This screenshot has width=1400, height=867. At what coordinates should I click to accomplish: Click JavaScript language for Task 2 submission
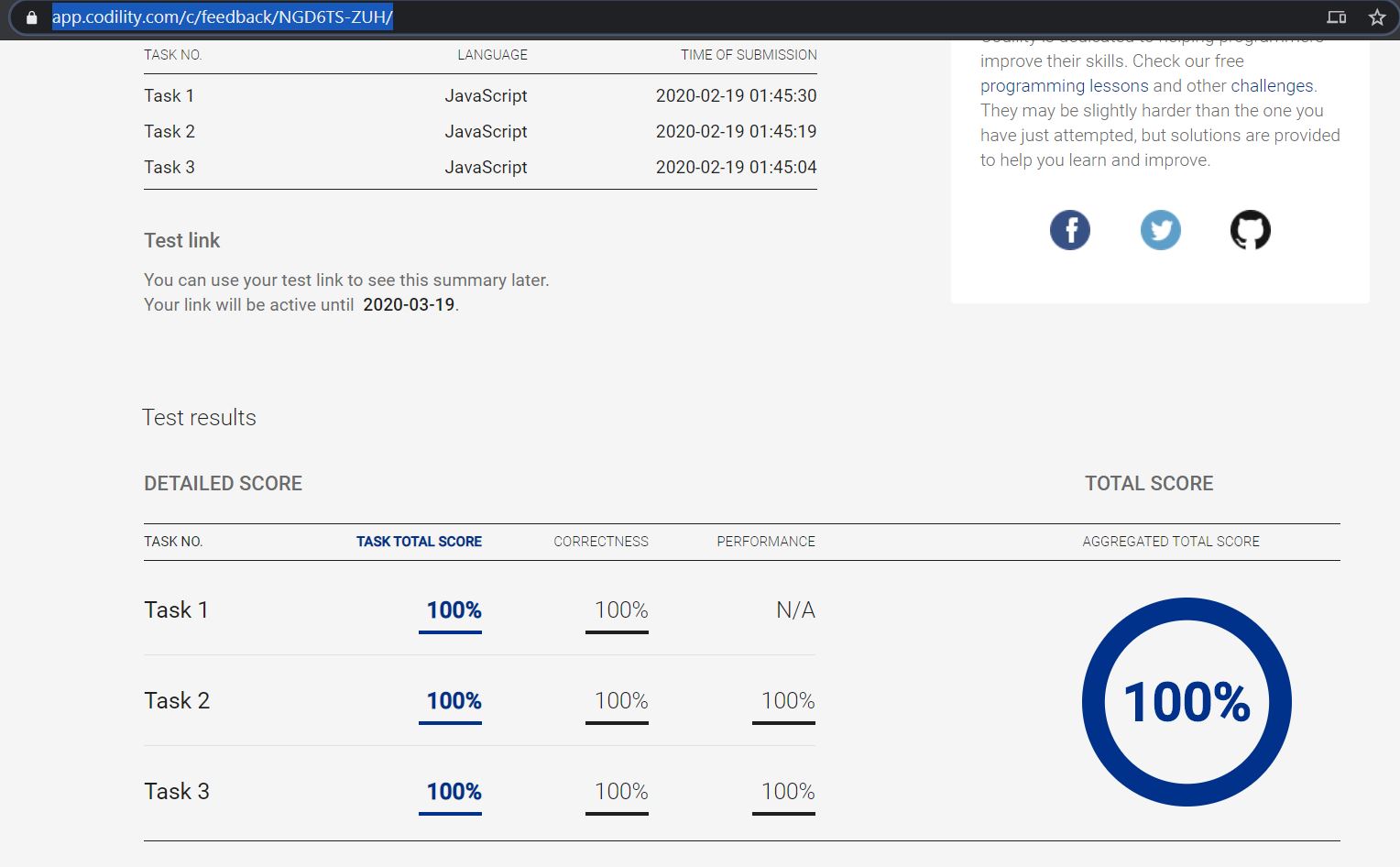(486, 132)
